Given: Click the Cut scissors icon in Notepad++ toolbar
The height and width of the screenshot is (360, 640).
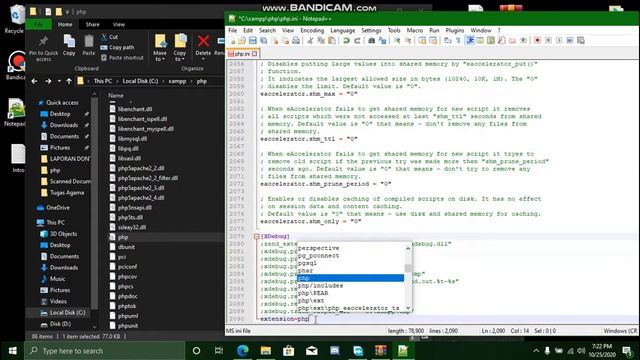Looking at the screenshot, I should tap(310, 40).
